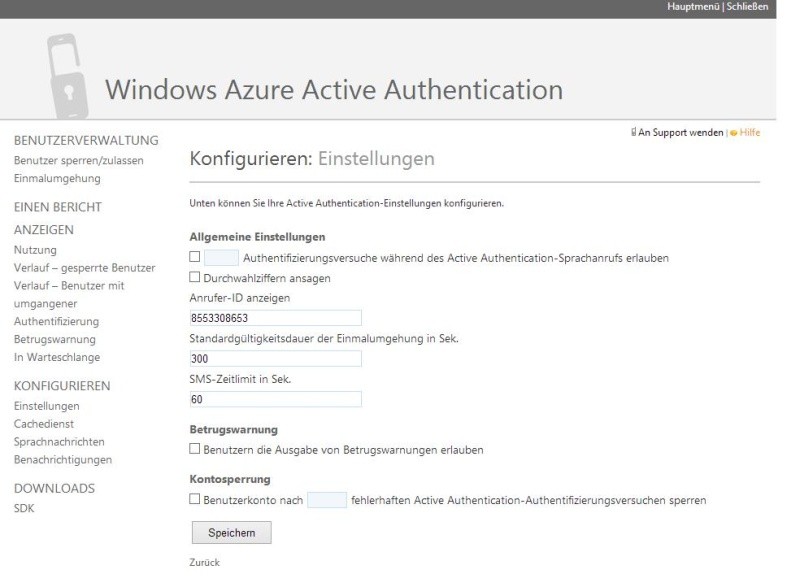Viewport: 800px width, 587px height.
Task: Click Schließen in the top bar
Action: pyautogui.click(x=745, y=6)
